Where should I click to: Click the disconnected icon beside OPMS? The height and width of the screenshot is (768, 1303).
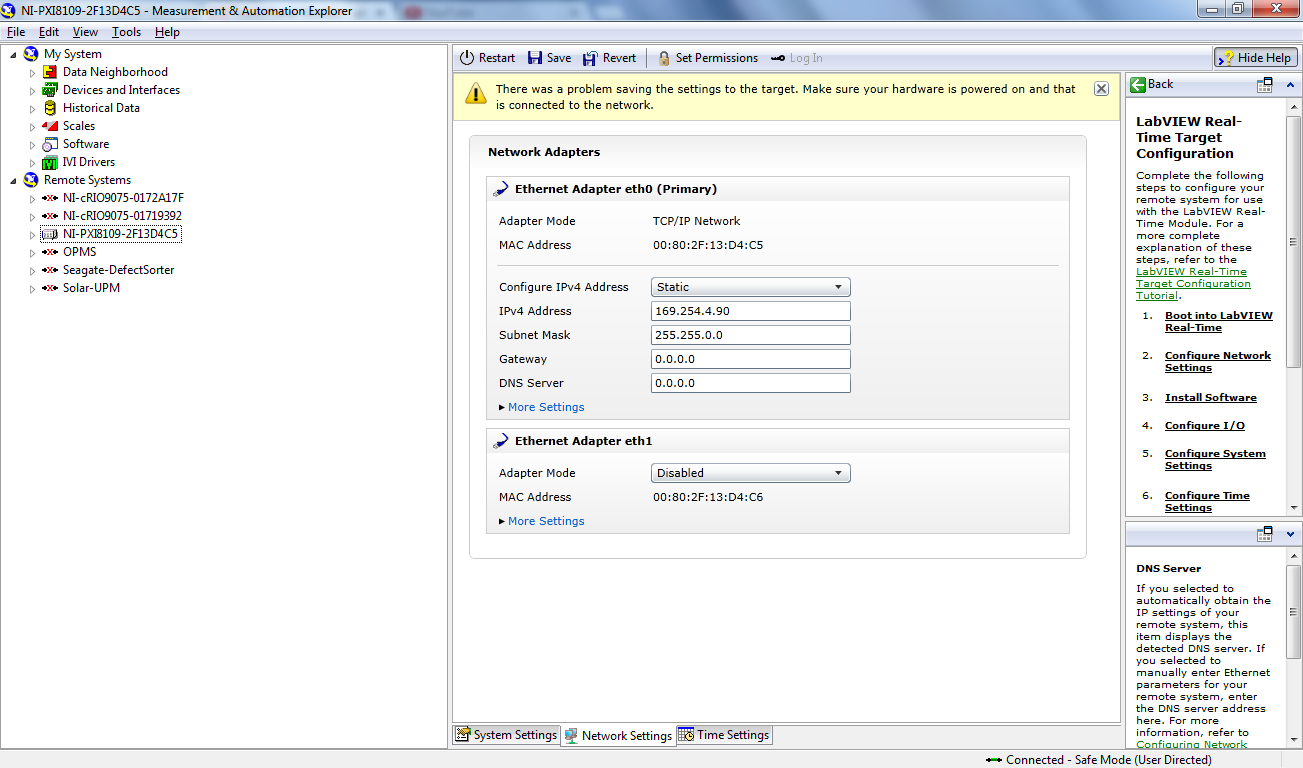click(x=50, y=252)
